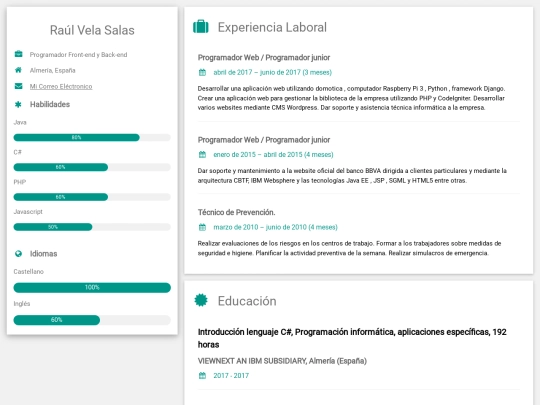Click the Castellano 100% language bar

pyautogui.click(x=92, y=287)
